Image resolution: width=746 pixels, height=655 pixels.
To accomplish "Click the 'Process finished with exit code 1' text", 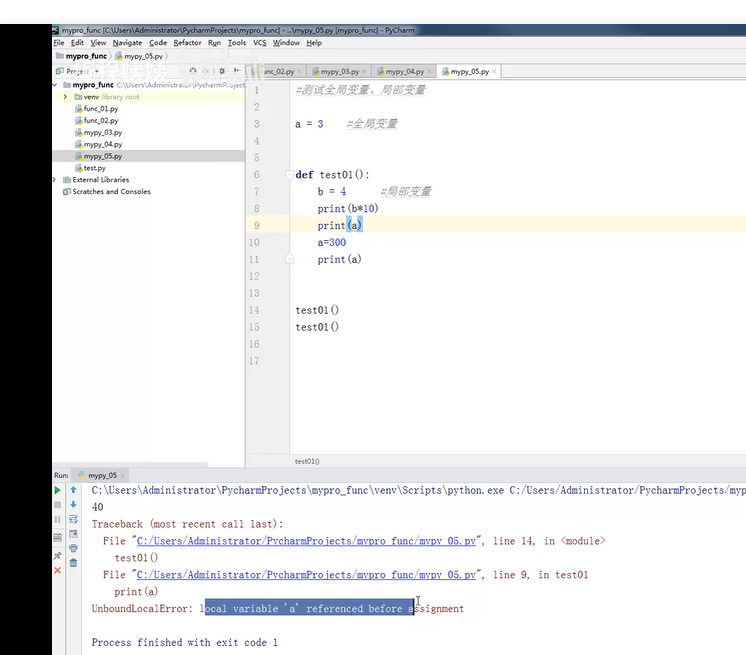I will [185, 642].
